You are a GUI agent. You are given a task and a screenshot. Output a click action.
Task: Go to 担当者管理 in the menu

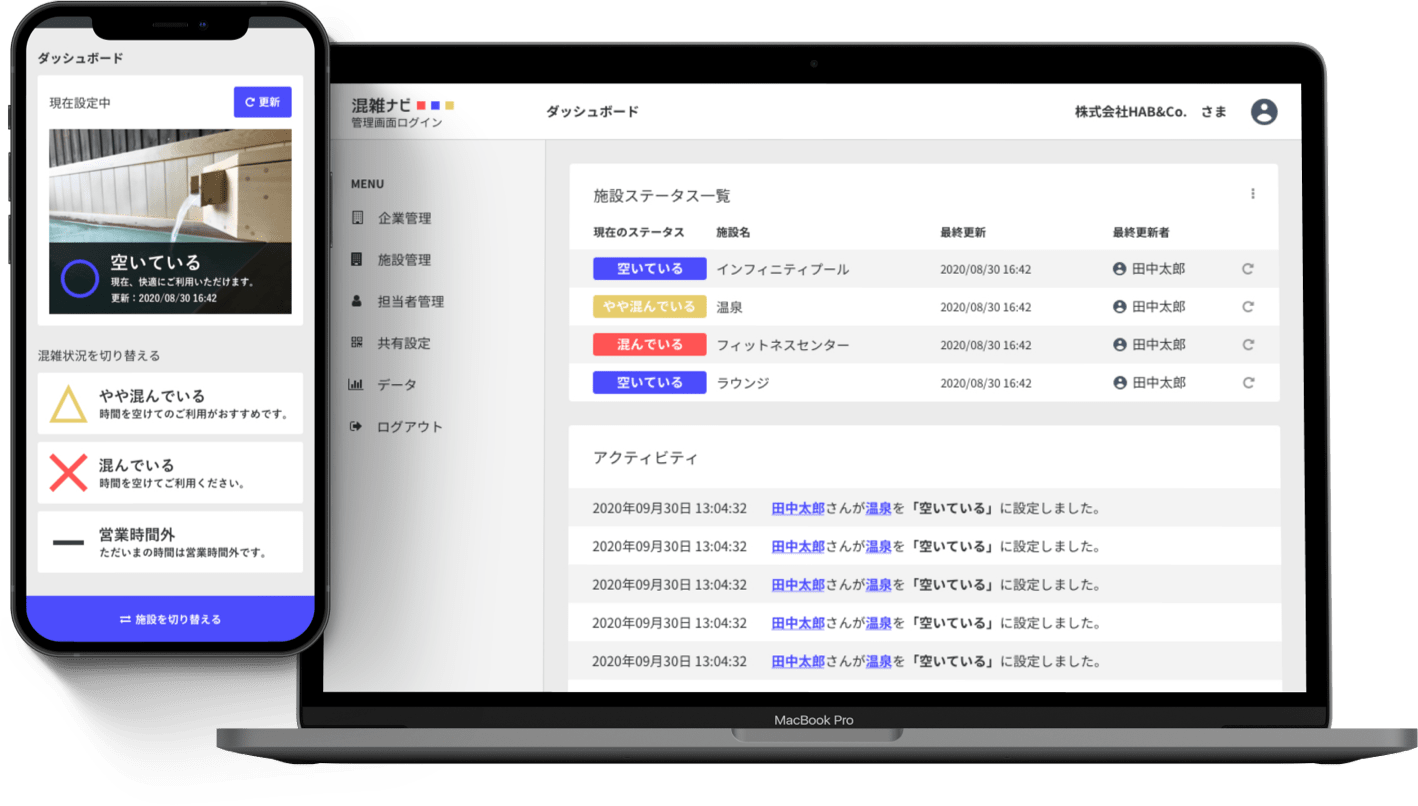(410, 302)
